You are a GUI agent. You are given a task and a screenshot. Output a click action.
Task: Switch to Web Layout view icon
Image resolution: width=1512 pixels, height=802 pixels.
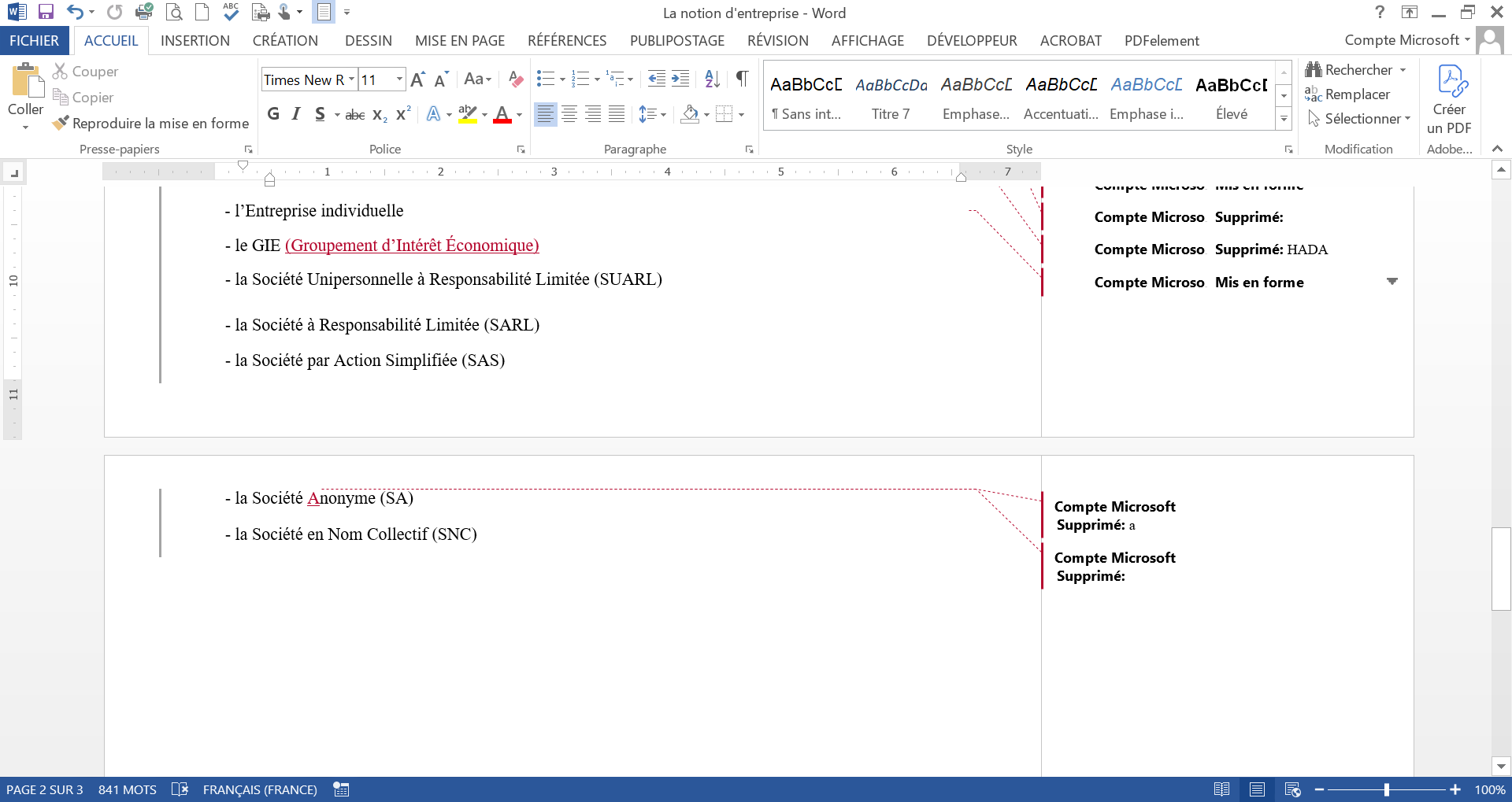pyautogui.click(x=1292, y=789)
